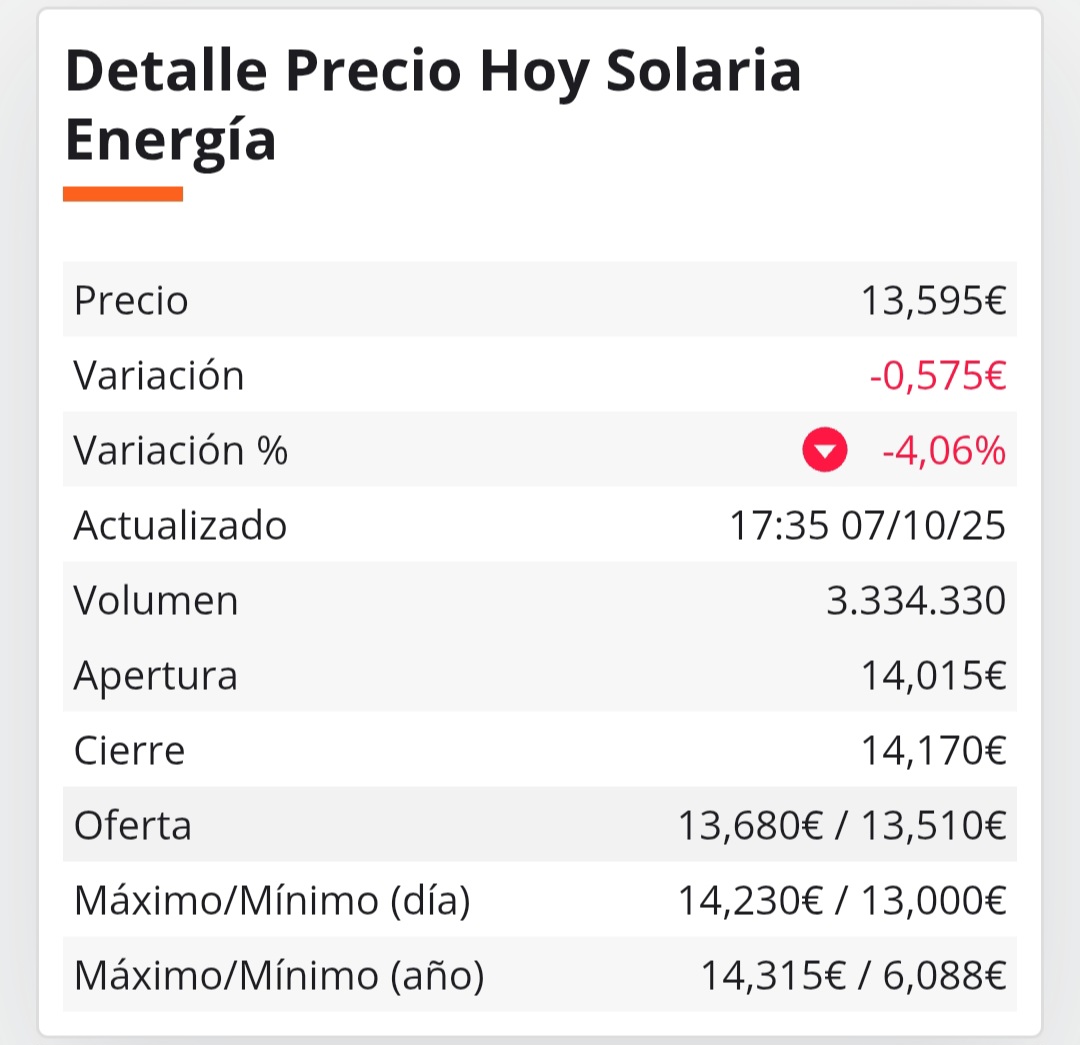1080x1045 pixels.
Task: Click the -4,06% percentage value
Action: click(944, 451)
